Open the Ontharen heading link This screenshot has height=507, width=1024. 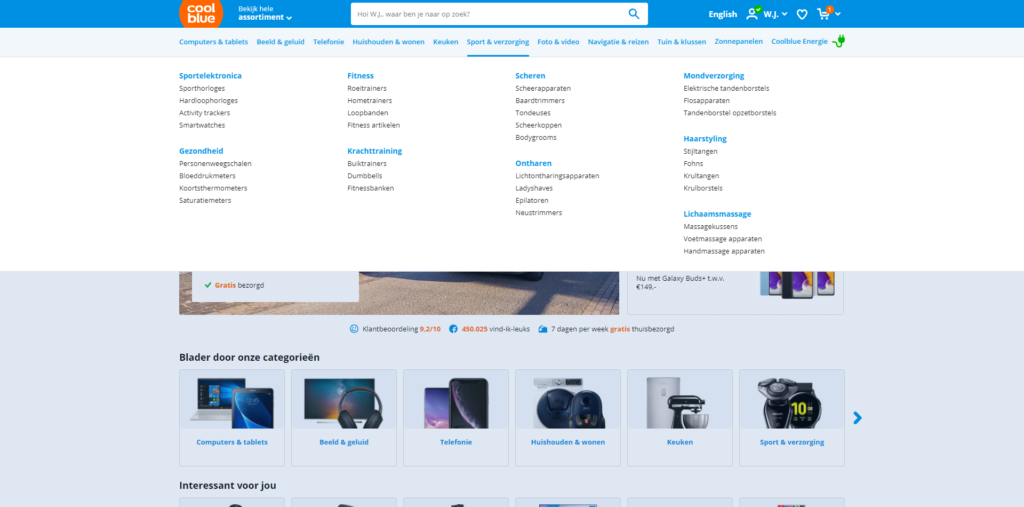[534, 163]
